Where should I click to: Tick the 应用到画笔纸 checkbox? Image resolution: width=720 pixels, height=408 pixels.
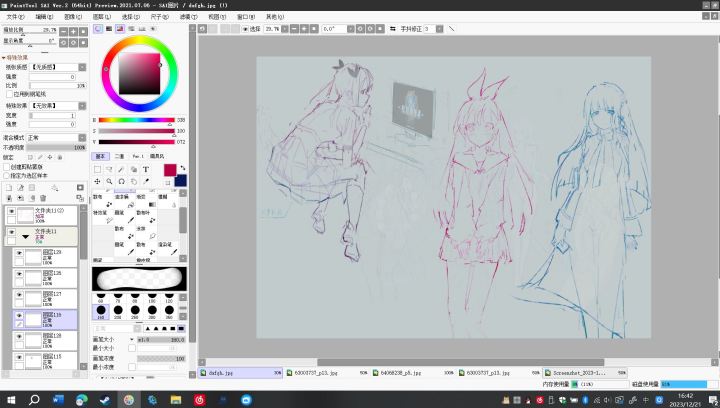click(9, 94)
